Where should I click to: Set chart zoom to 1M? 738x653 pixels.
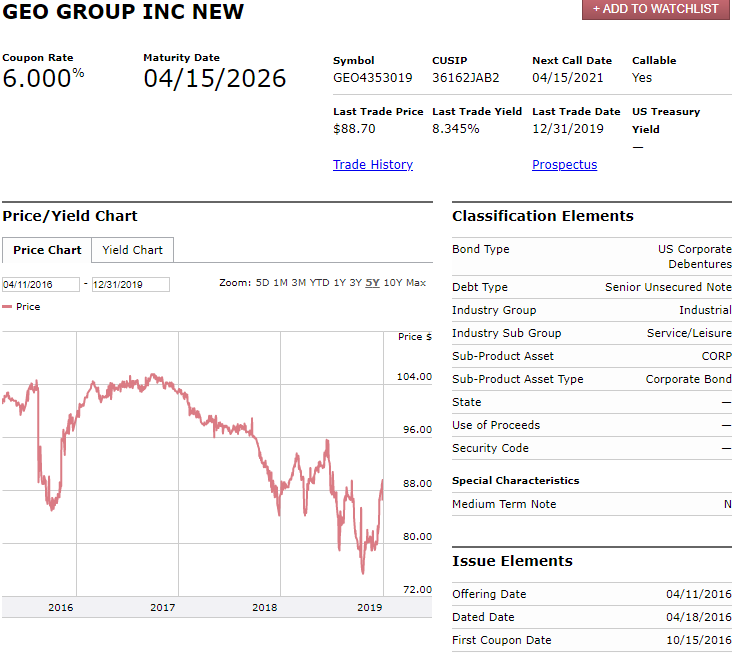click(281, 283)
